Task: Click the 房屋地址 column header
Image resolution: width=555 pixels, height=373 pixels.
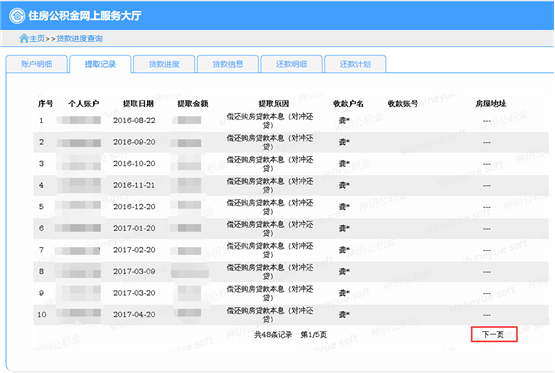Action: tap(490, 104)
